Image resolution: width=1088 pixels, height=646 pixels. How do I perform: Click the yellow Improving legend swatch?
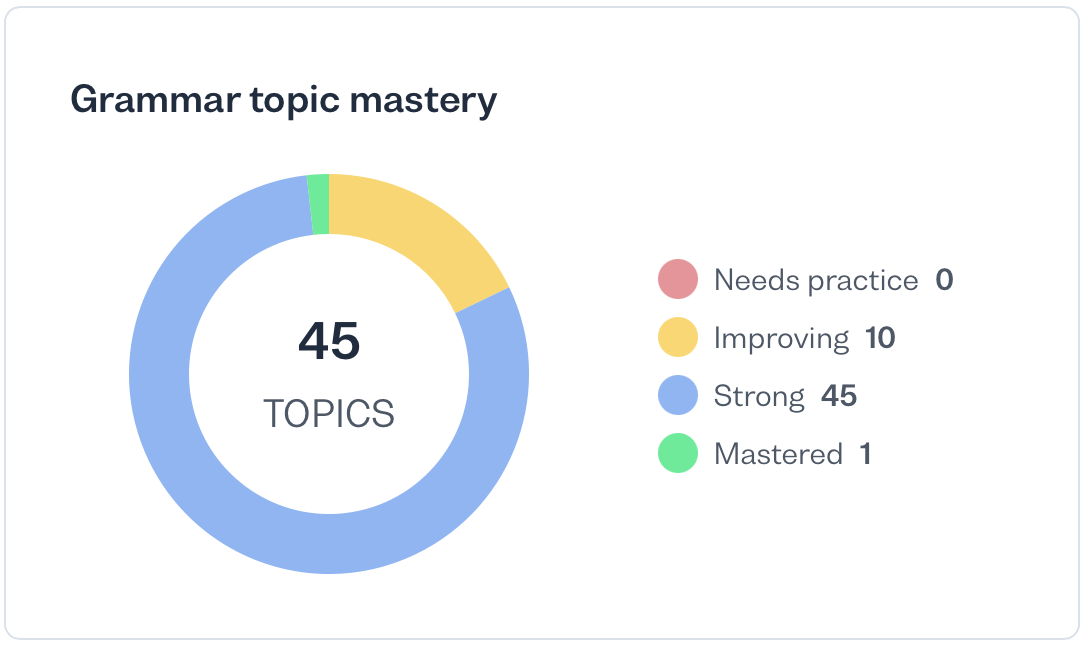[x=677, y=338]
